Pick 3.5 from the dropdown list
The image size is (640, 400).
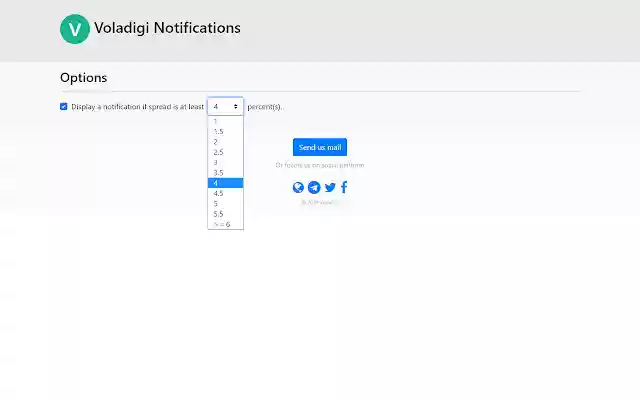tap(225, 173)
